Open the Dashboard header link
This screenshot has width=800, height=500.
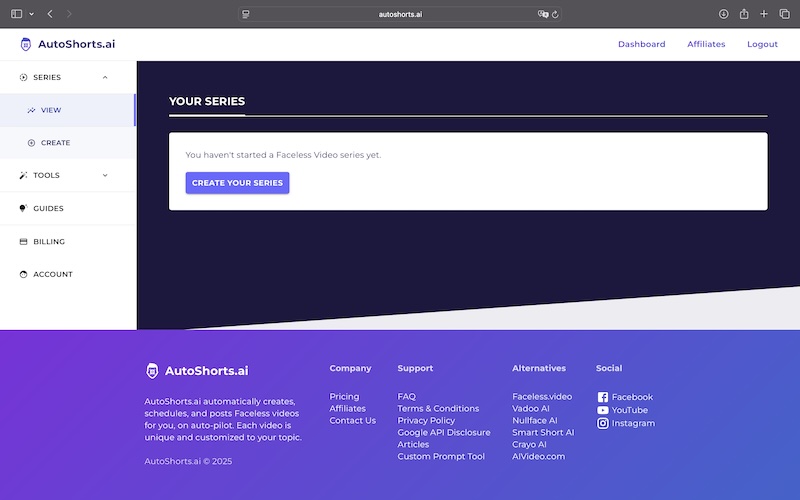[641, 44]
